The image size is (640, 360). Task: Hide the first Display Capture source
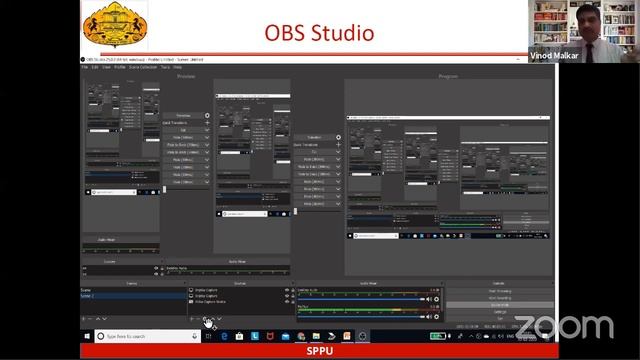coord(287,290)
